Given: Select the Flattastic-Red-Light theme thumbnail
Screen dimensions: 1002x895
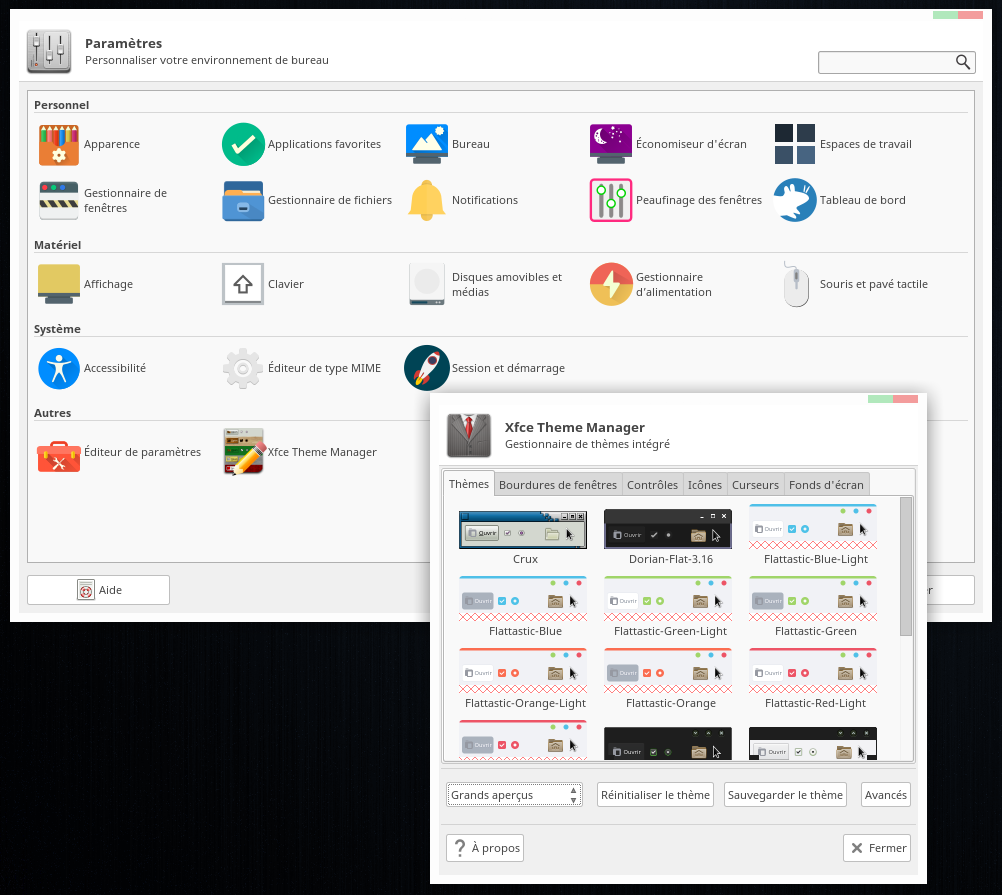Looking at the screenshot, I should click(813, 672).
